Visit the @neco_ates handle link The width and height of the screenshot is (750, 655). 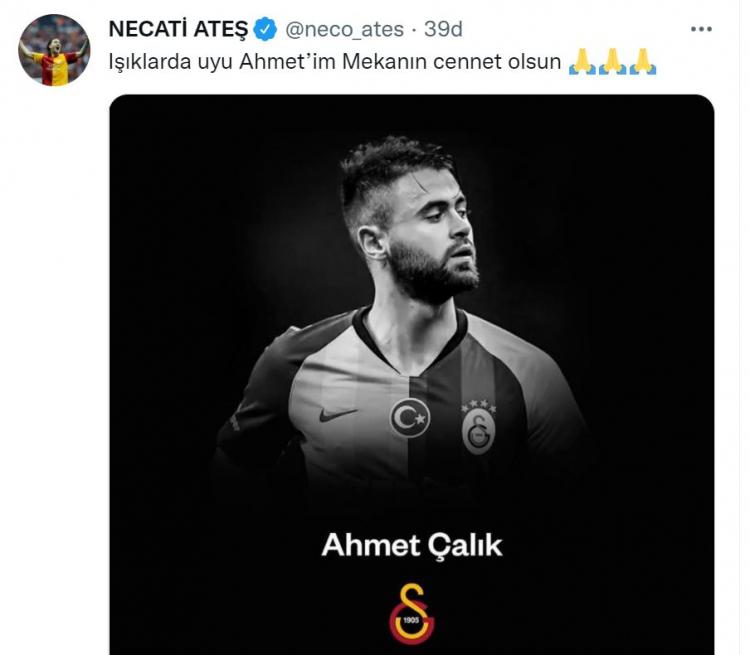tap(344, 30)
